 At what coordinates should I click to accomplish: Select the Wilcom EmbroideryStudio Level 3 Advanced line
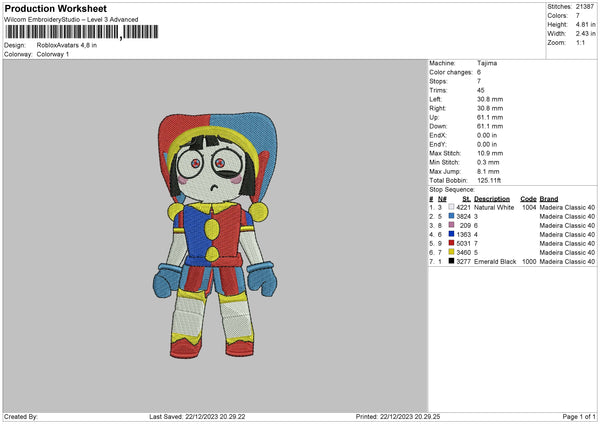pos(71,20)
